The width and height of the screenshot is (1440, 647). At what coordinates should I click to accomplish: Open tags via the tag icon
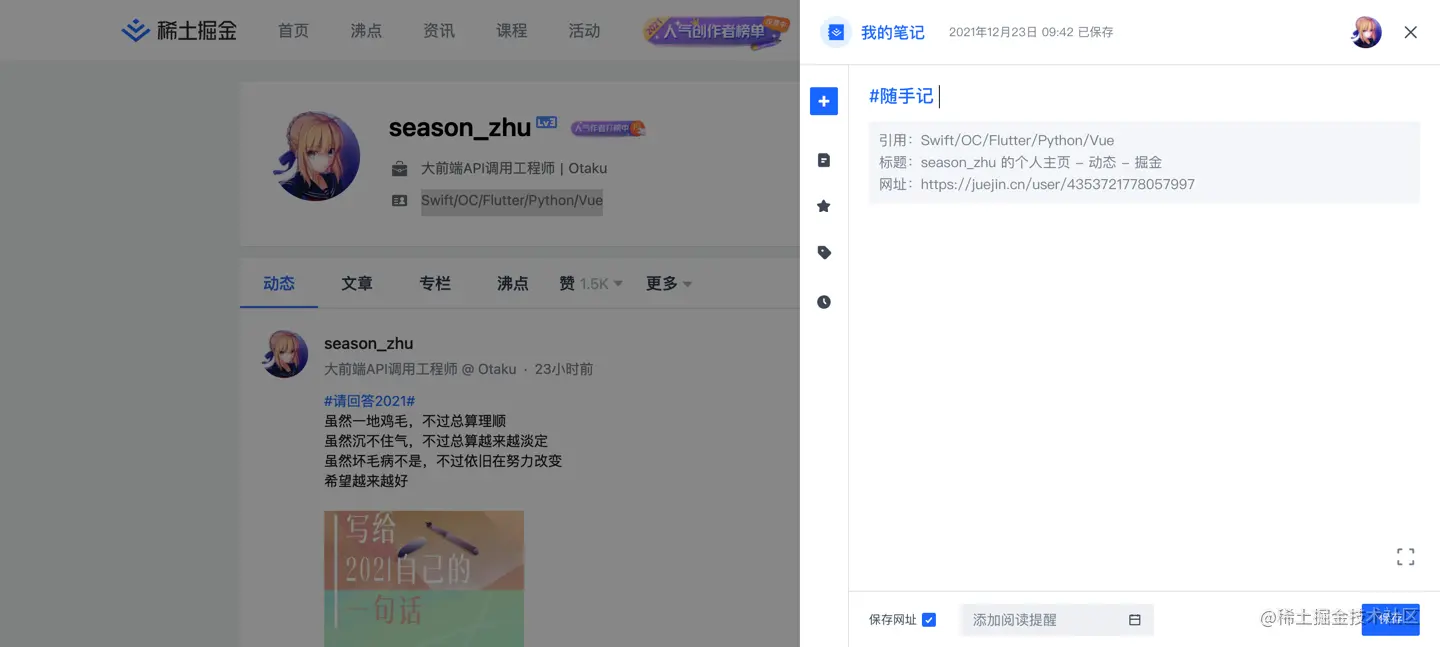[x=824, y=253]
